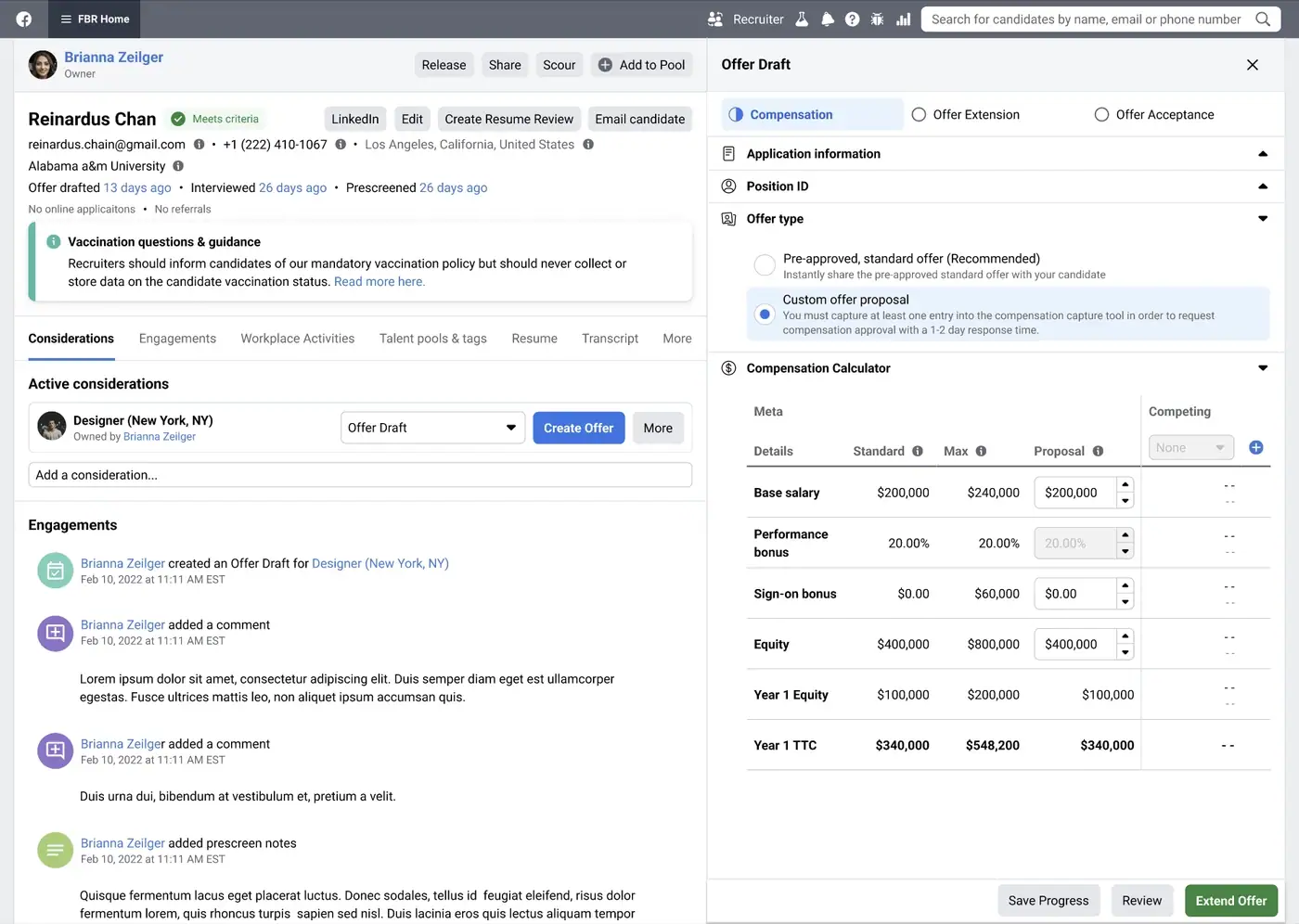
Task: Switch to Talent pools & tags tab
Action: (433, 339)
